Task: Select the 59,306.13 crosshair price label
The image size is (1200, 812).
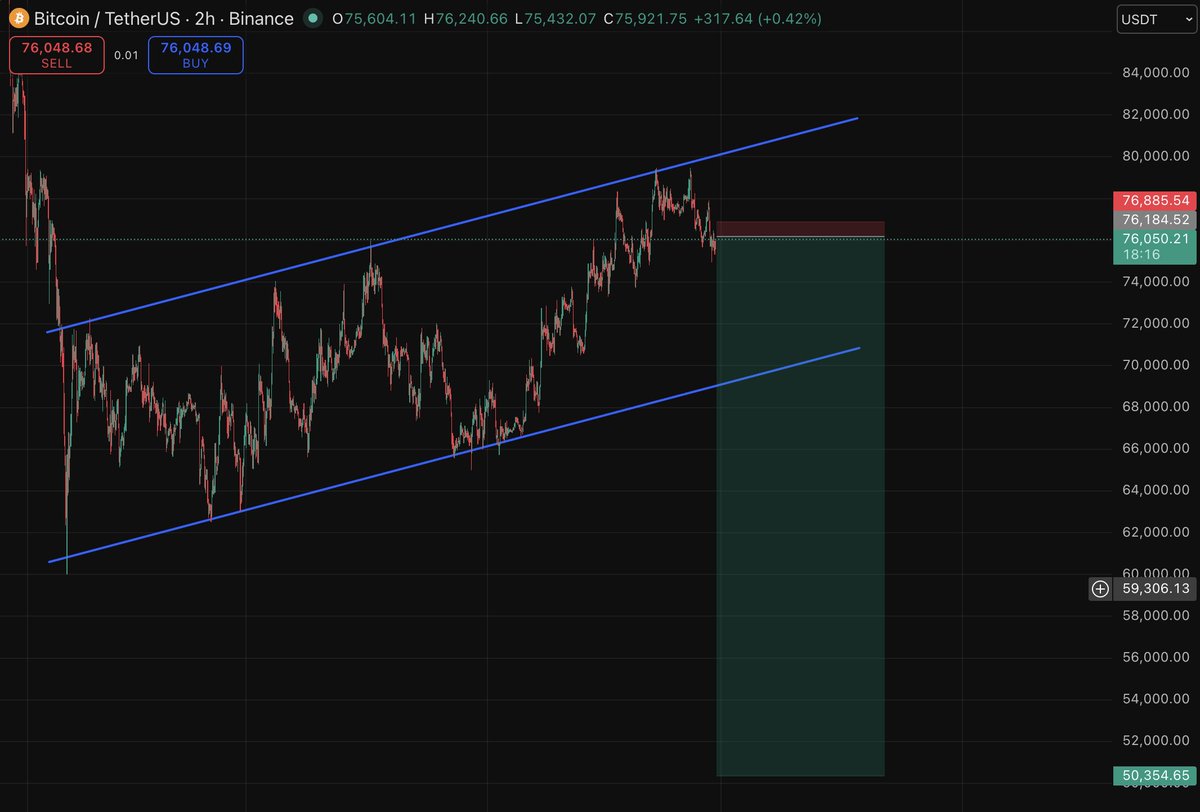Action: (1153, 589)
